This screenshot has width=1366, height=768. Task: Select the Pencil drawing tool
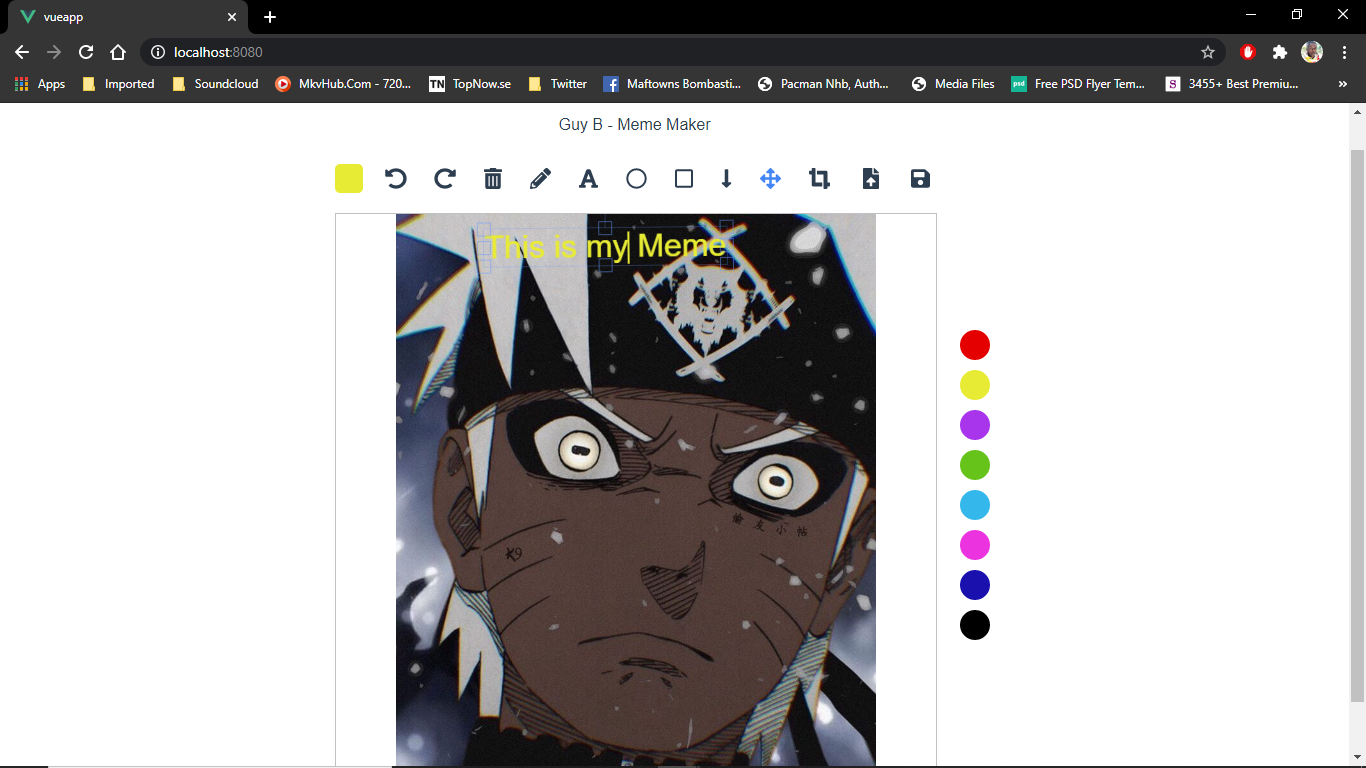[x=540, y=178]
